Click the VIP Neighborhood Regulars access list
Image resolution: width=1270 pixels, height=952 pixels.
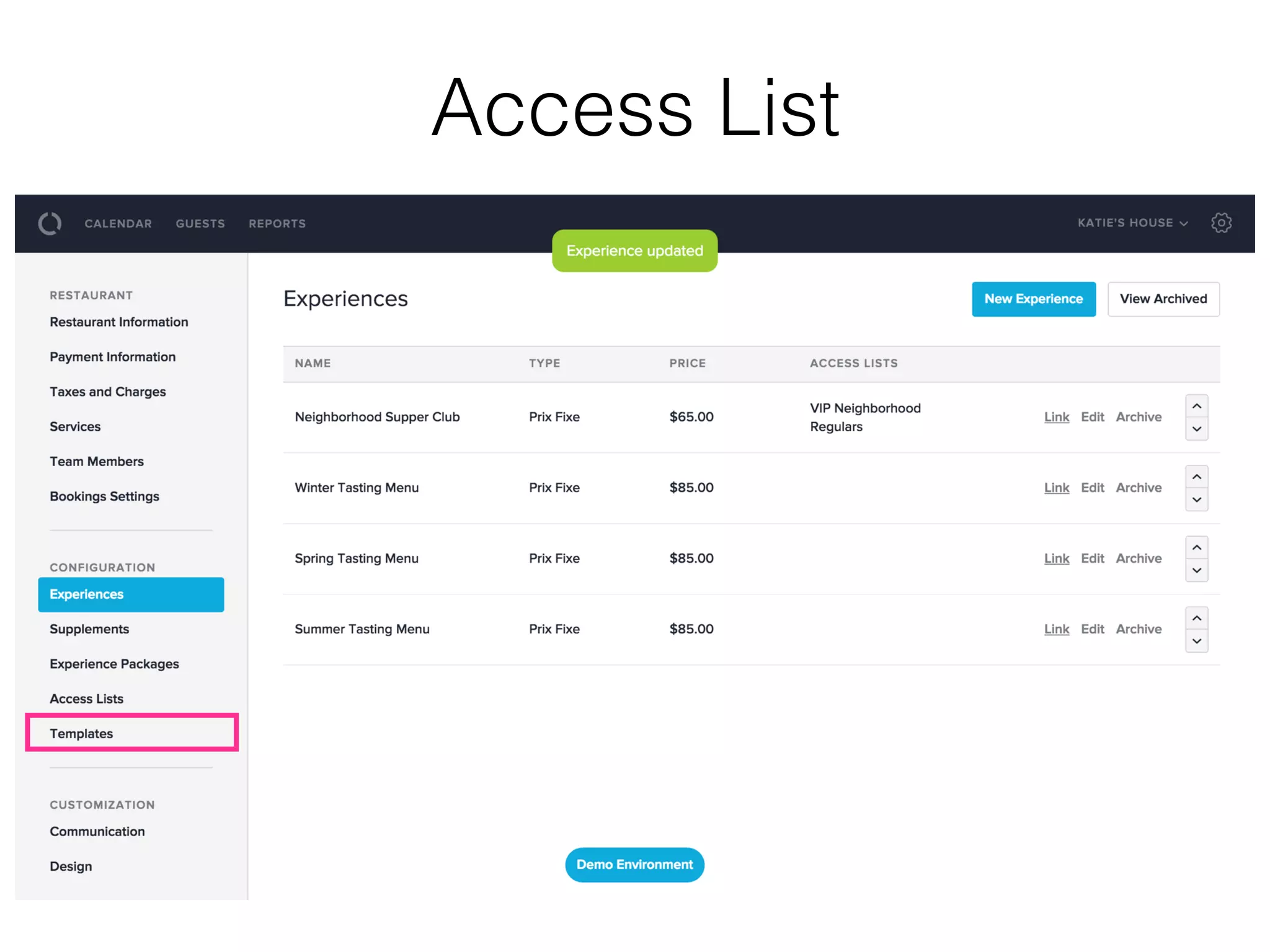(865, 417)
